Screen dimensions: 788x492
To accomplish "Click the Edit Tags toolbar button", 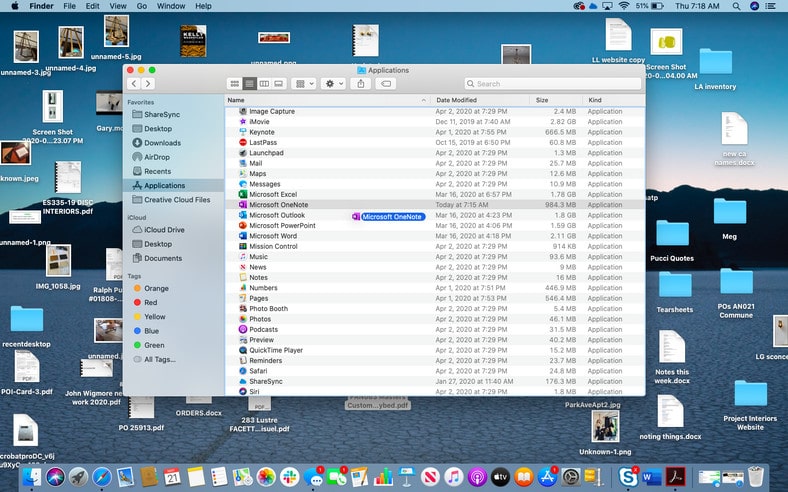I will [386, 84].
